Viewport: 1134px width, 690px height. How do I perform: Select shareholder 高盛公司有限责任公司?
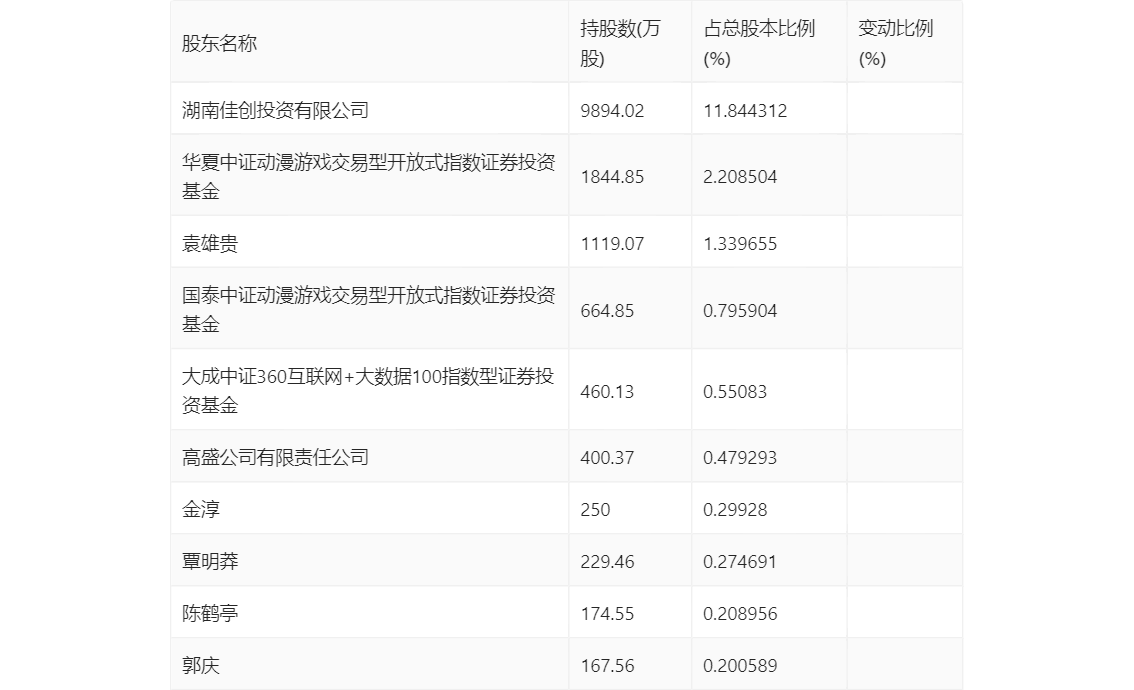pyautogui.click(x=275, y=458)
